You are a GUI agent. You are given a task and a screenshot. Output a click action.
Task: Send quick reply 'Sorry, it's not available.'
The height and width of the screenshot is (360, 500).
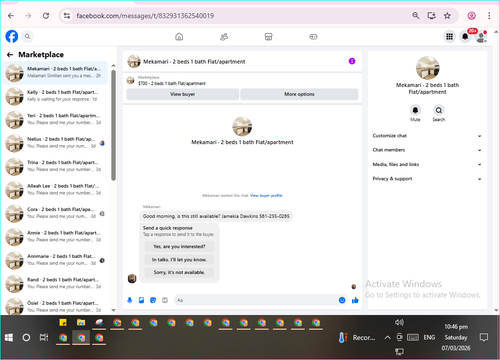[179, 272]
